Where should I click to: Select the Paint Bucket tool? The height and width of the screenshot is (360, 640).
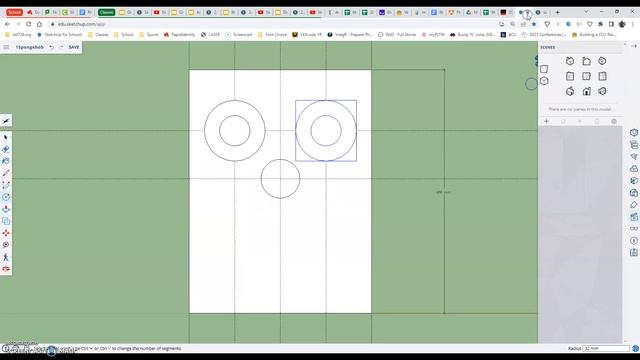6,161
